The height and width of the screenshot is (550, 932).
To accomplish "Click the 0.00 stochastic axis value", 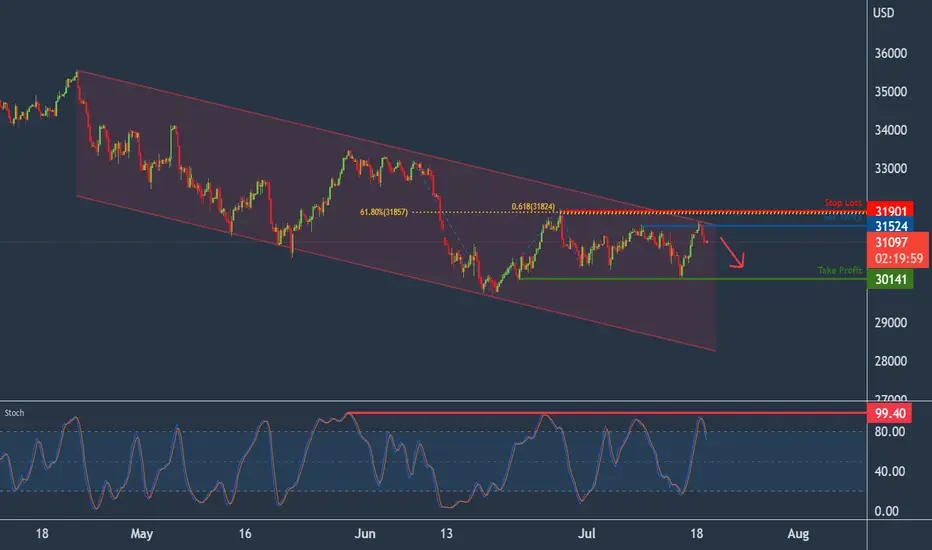I will [886, 511].
